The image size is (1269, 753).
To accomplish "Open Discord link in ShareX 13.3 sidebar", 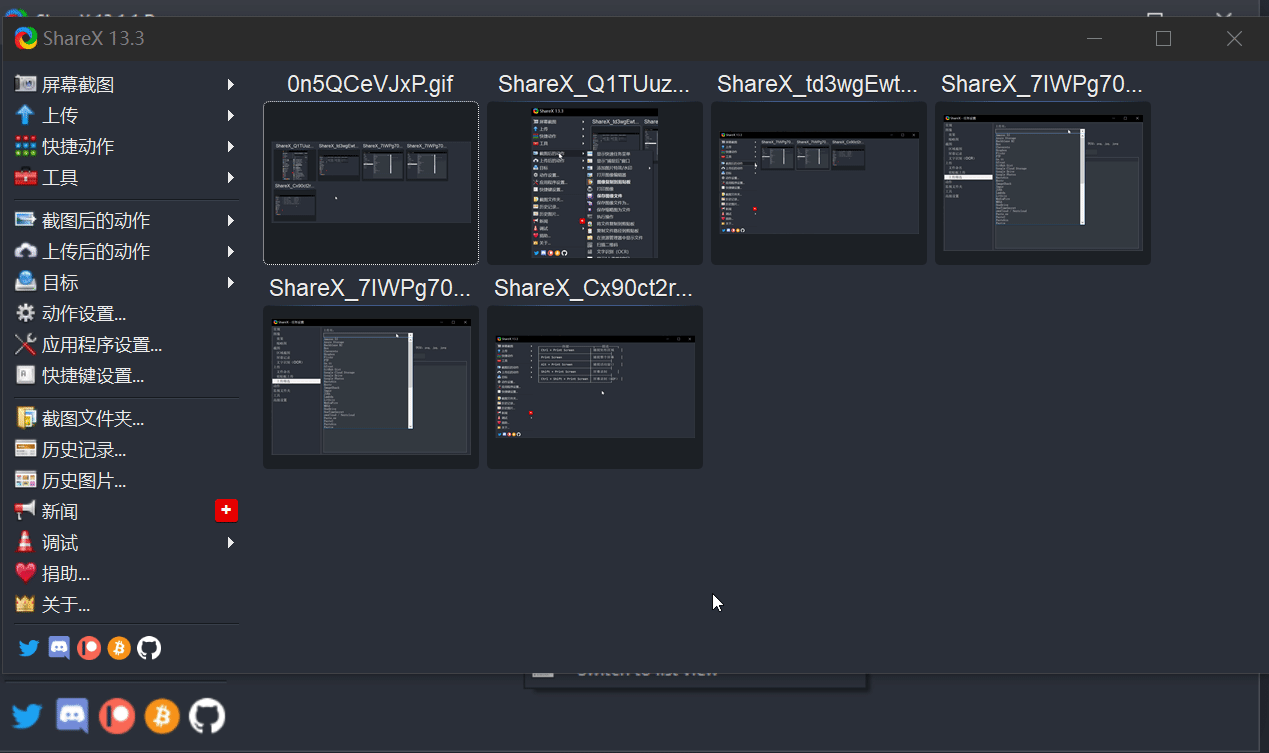I will tap(60, 648).
